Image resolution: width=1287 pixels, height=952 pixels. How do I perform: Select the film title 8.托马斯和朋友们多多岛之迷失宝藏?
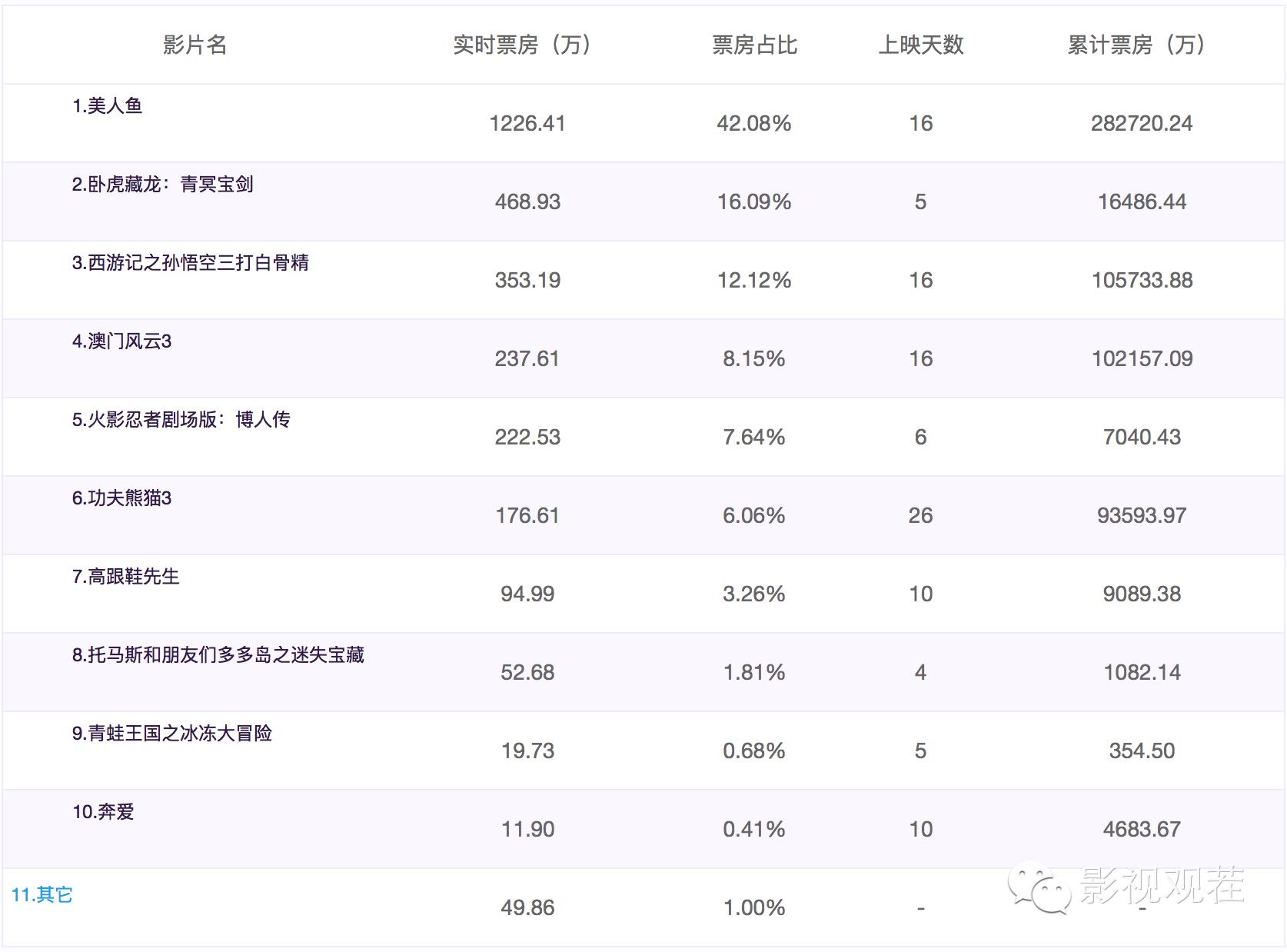point(218,655)
